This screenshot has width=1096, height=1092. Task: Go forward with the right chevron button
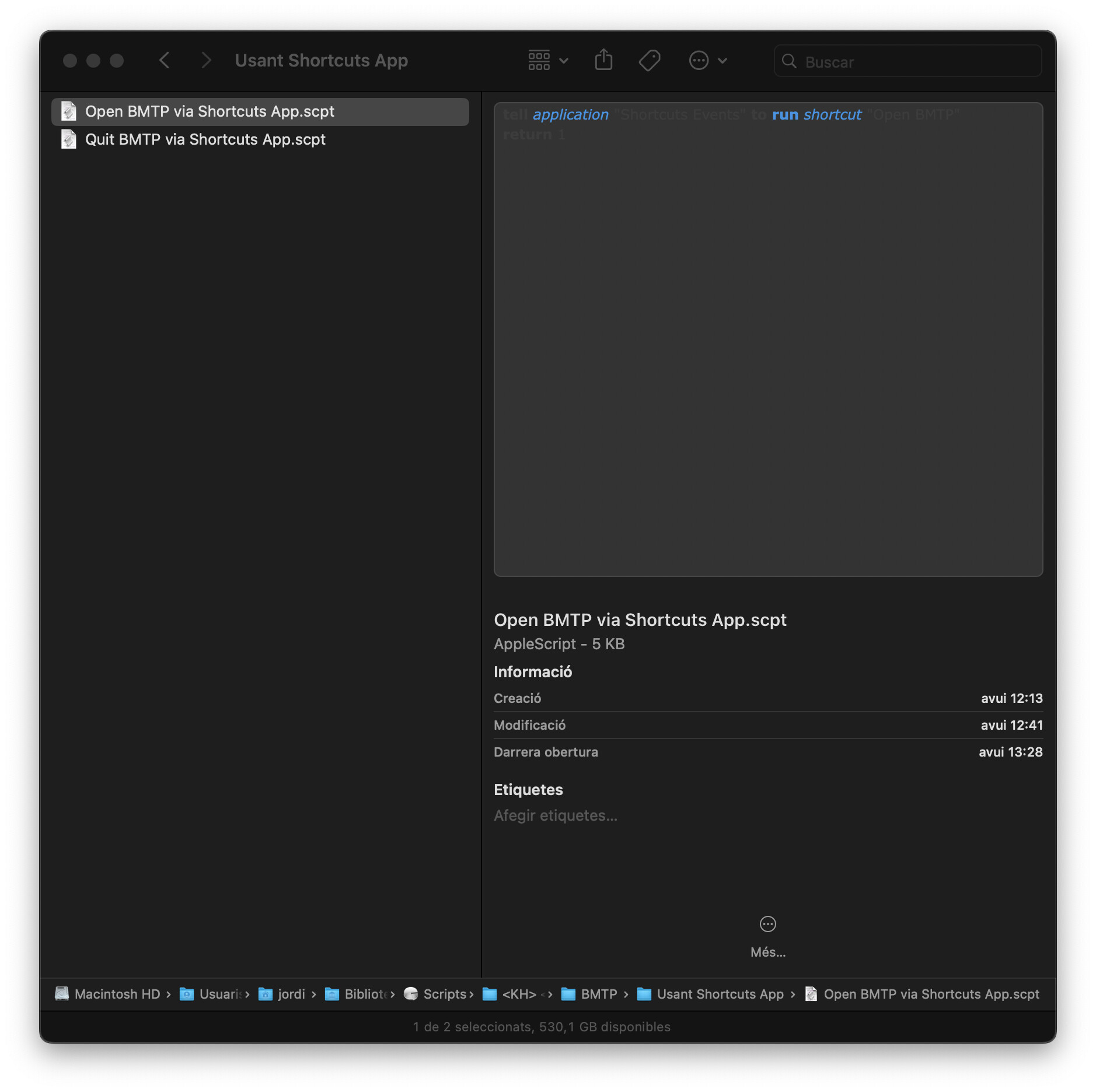[205, 60]
